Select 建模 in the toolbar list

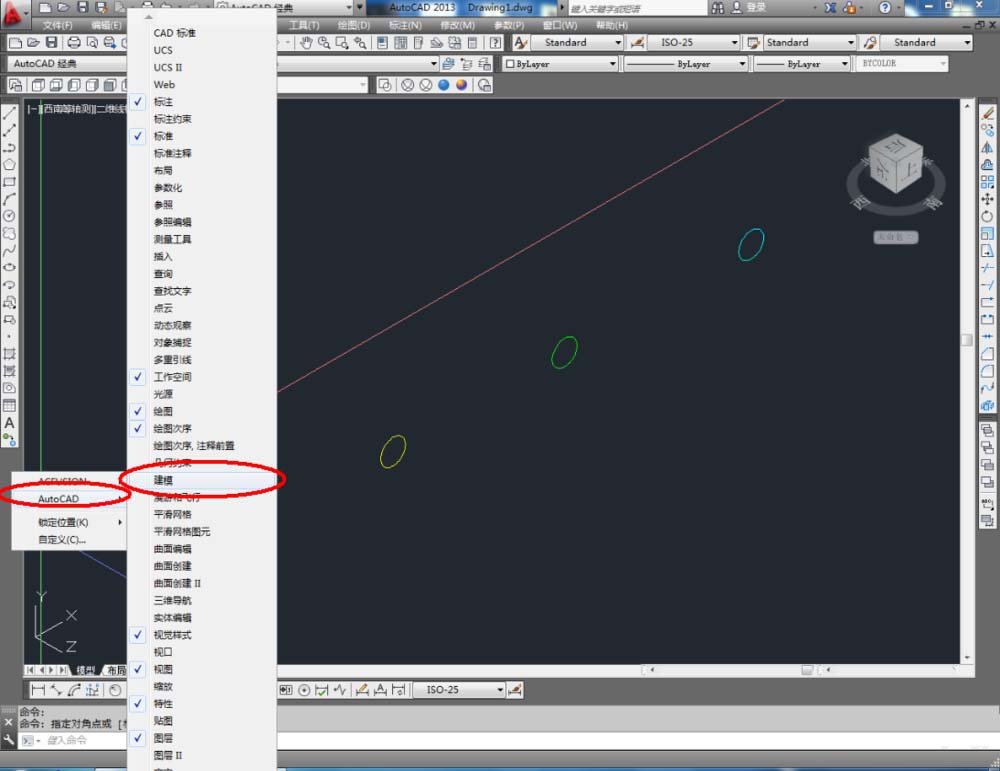point(202,480)
